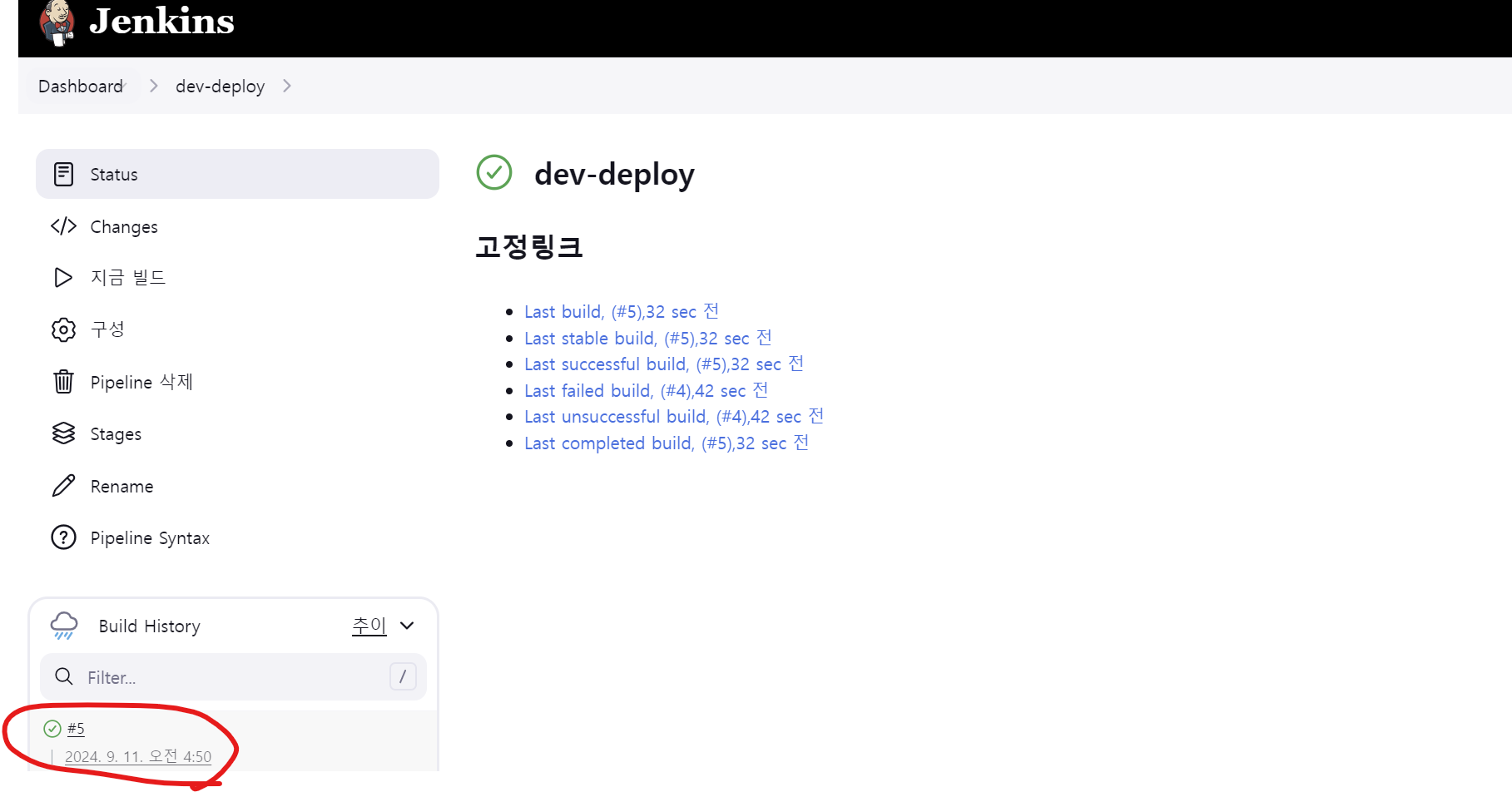Screen dimensions: 1512x792
Task: Open Last failed build (#4) permalink
Action: pos(647,390)
